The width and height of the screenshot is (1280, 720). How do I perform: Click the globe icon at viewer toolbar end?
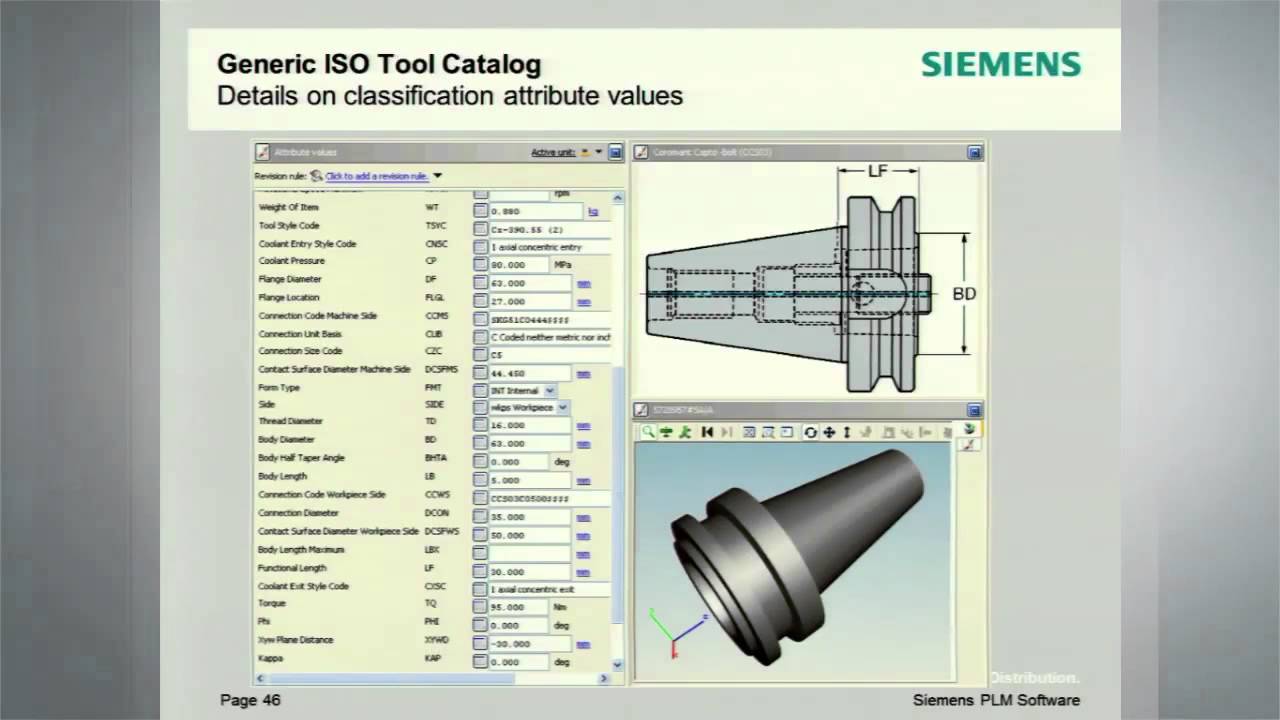969,429
